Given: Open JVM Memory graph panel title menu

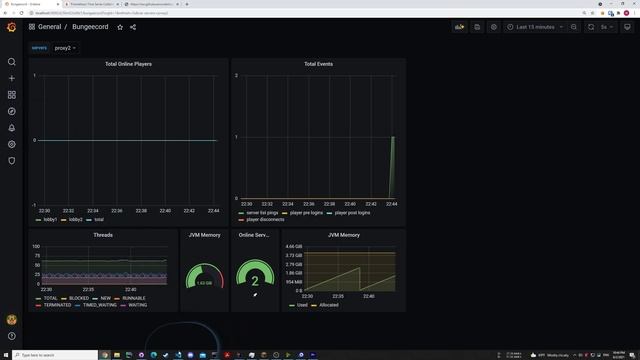Looking at the screenshot, I should (x=344, y=235).
